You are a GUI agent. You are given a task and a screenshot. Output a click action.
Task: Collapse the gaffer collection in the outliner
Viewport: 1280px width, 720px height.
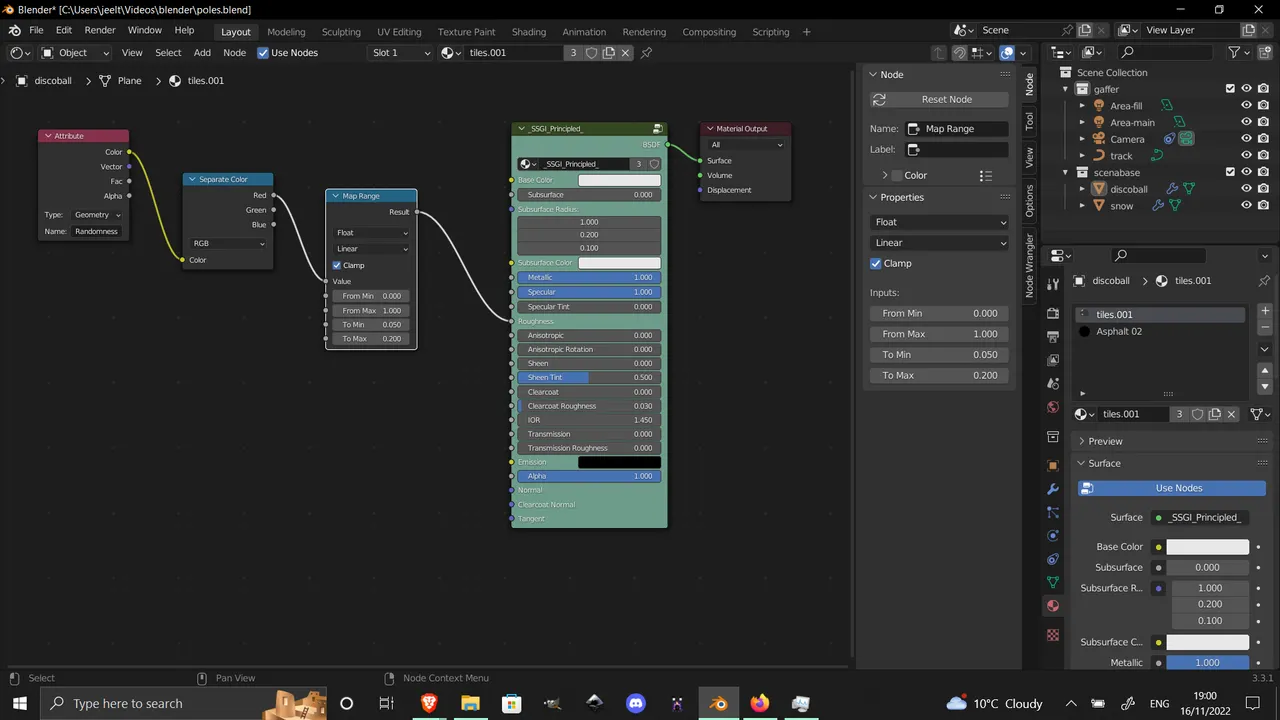coord(1066,89)
